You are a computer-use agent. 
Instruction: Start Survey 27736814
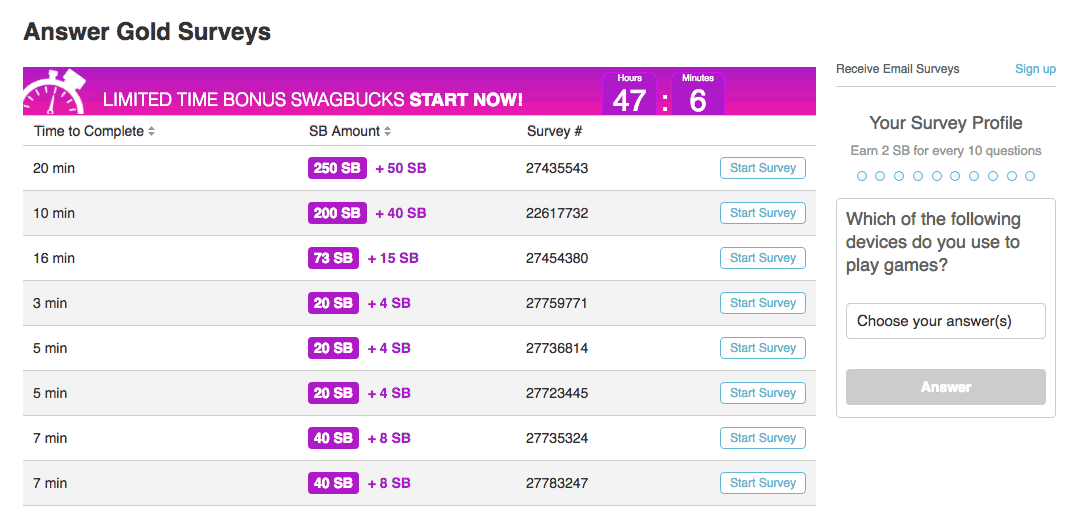(x=763, y=348)
